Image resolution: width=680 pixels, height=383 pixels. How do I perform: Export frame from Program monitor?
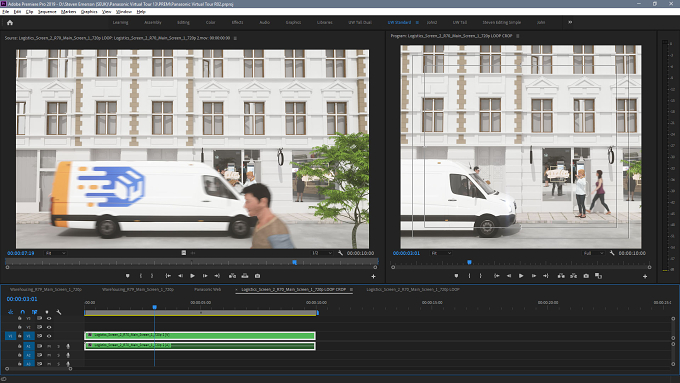click(586, 276)
